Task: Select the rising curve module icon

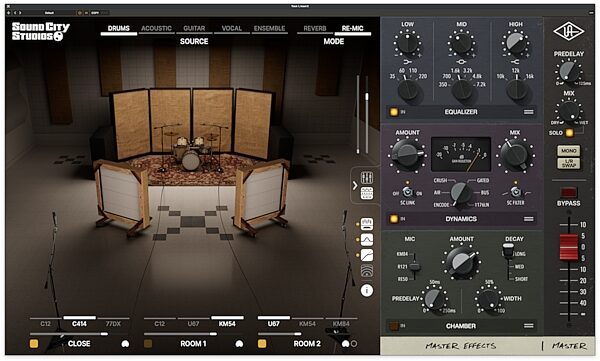Action: (x=367, y=255)
